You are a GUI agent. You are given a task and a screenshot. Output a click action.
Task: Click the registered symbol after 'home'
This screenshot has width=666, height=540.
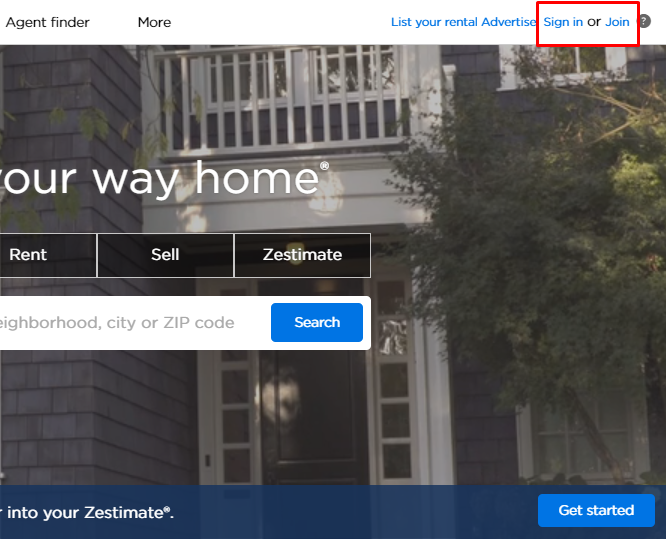[324, 166]
